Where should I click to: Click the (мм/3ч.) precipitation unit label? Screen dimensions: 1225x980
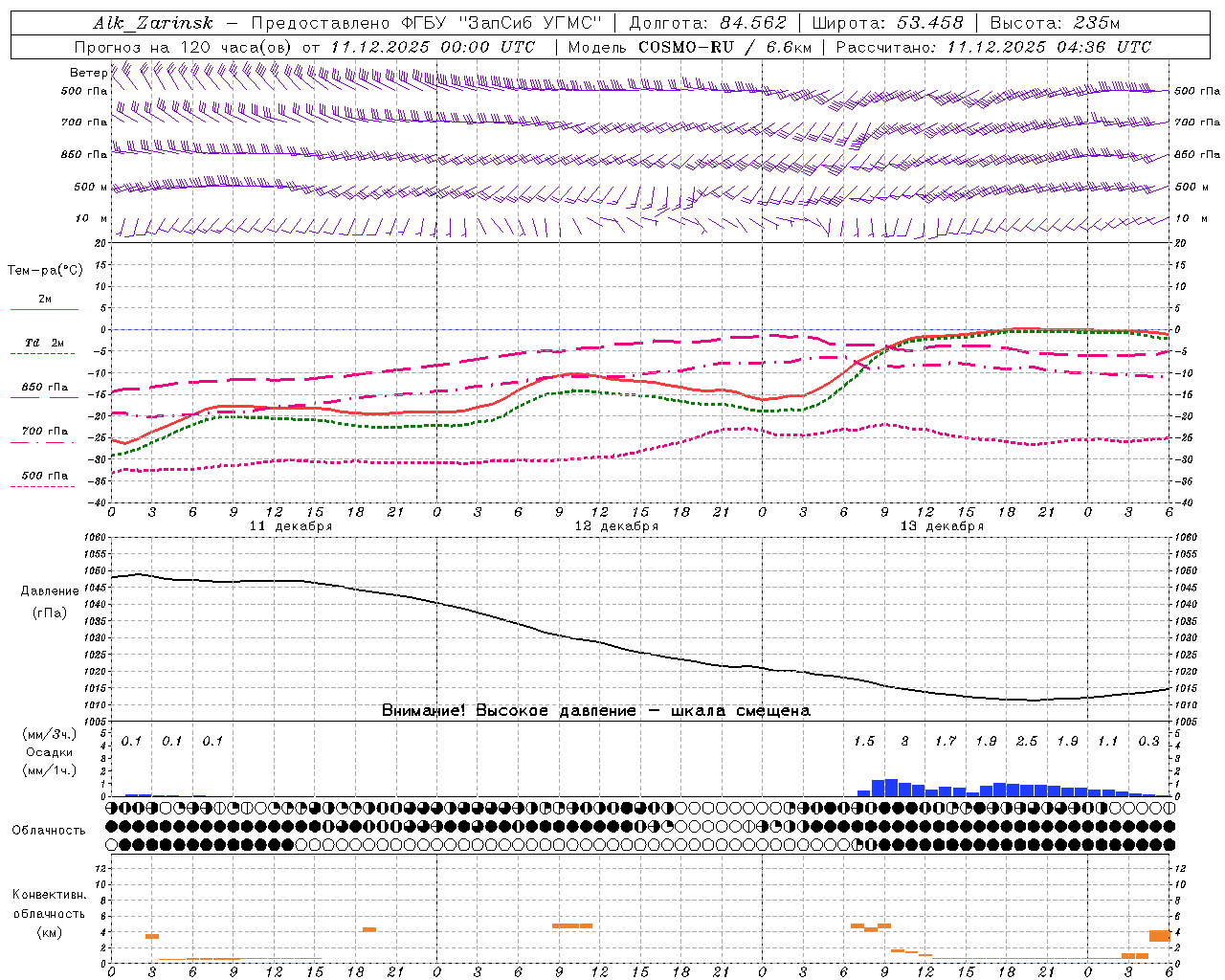tap(50, 734)
